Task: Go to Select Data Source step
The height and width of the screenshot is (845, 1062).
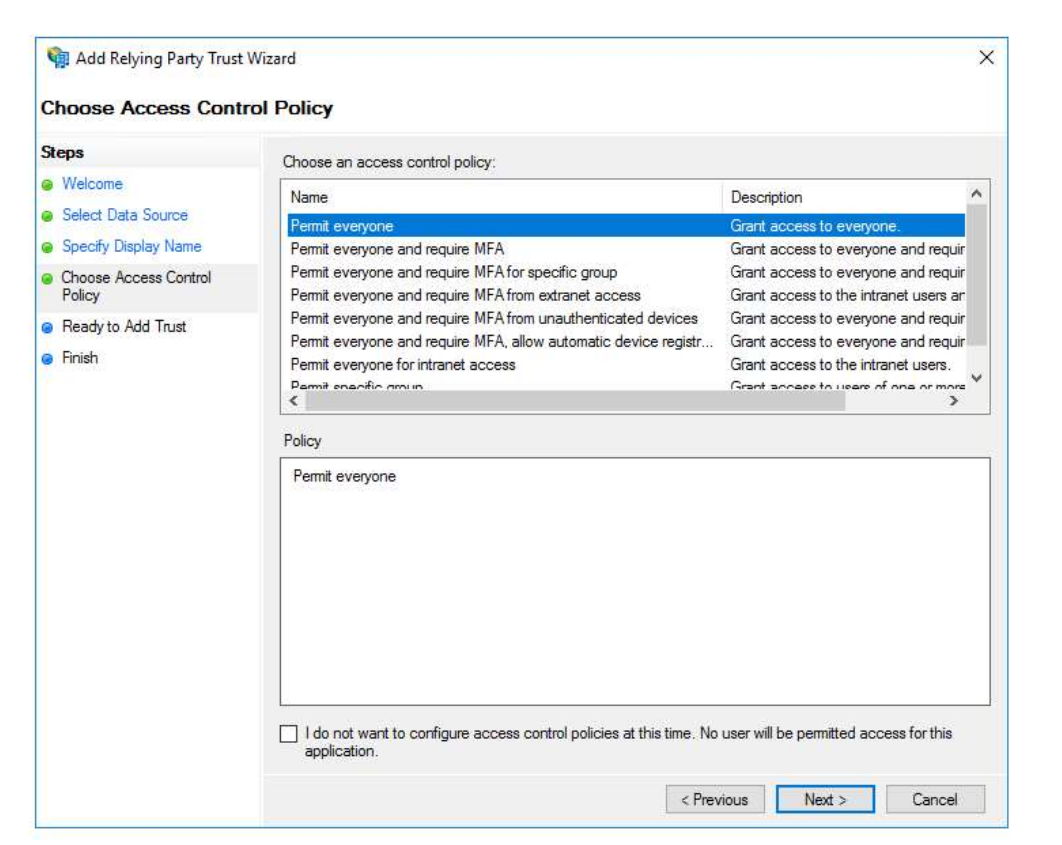Action: 124,215
